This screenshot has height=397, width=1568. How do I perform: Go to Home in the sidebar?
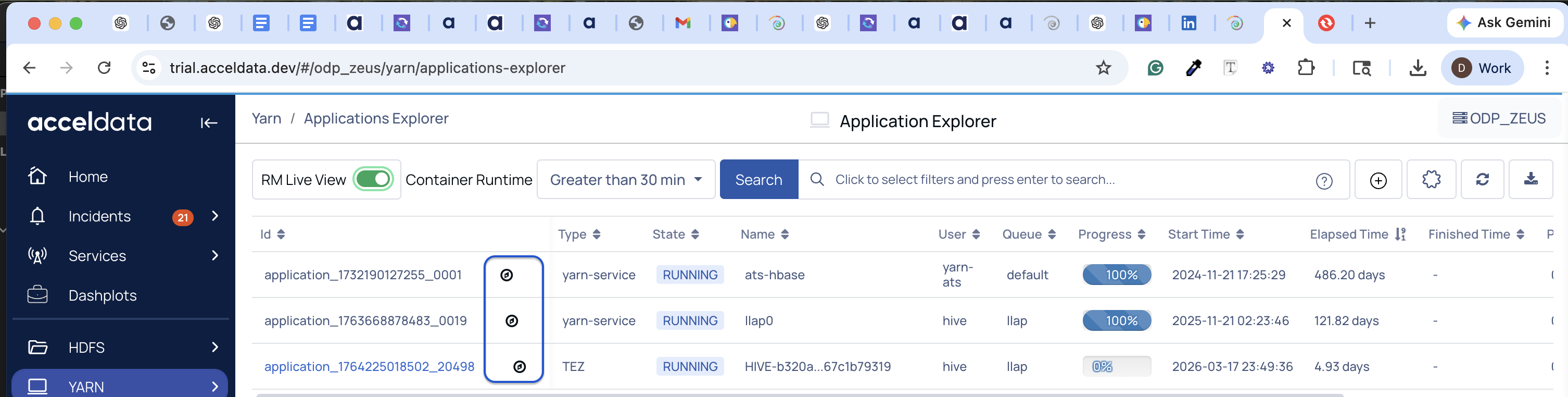point(87,177)
